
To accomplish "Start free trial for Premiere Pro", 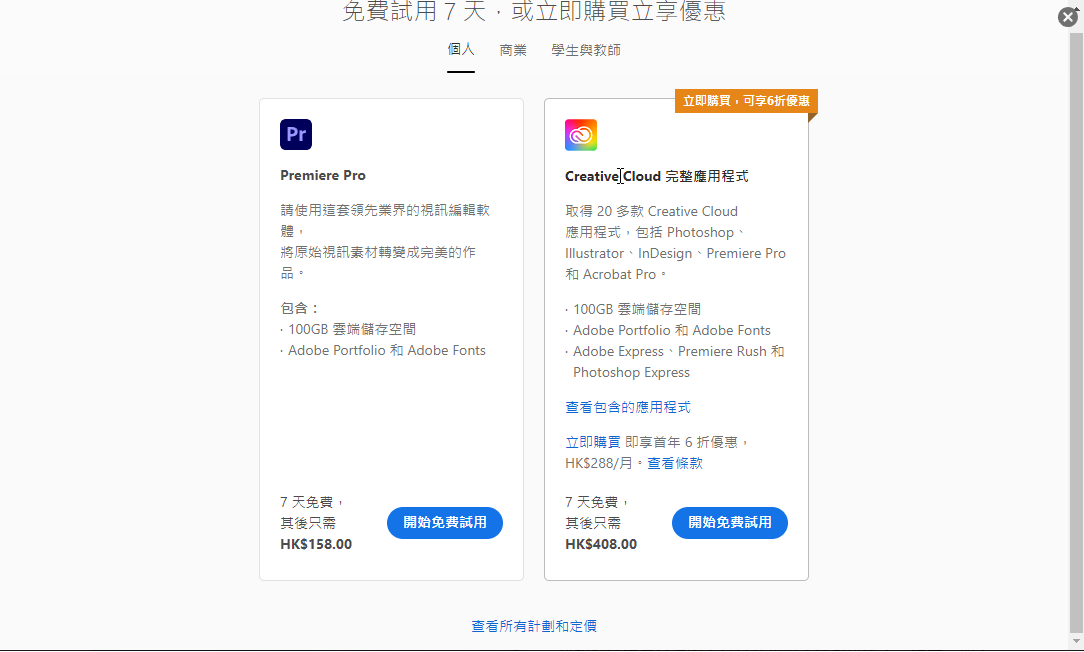I will pos(445,523).
